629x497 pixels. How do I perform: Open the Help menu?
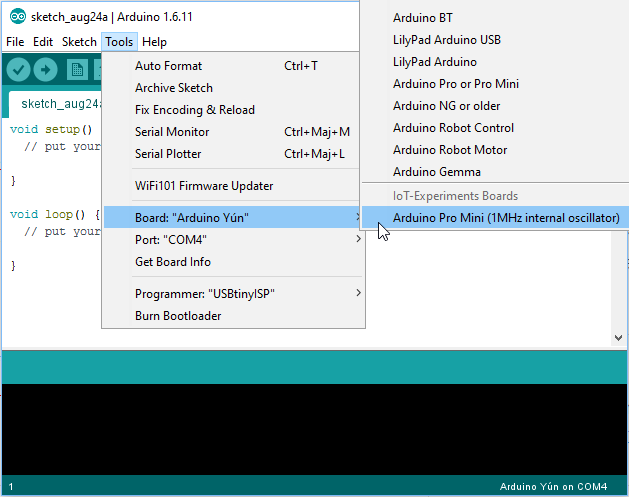click(154, 42)
